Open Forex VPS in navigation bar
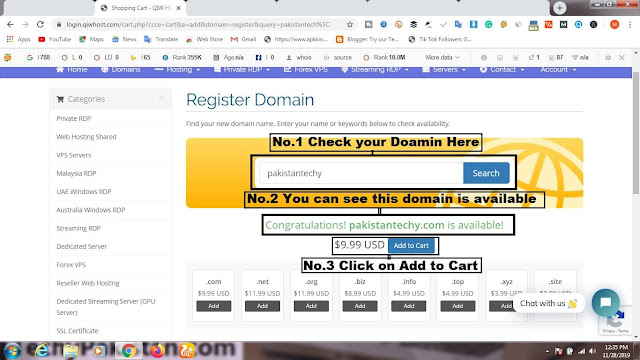Screen dimensions: 640x360 [x=306, y=69]
